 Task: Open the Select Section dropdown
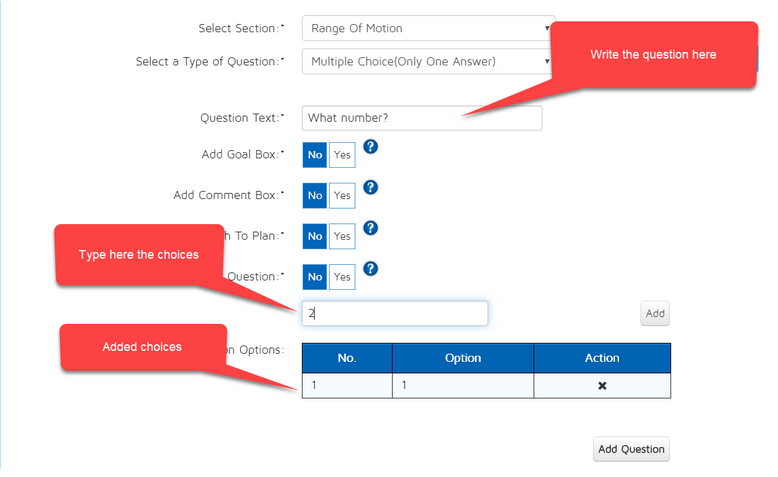428,29
